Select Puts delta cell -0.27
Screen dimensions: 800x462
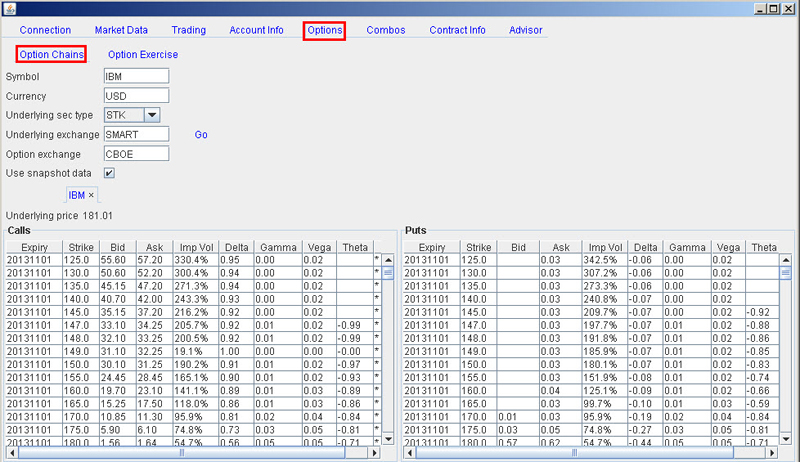[645, 430]
